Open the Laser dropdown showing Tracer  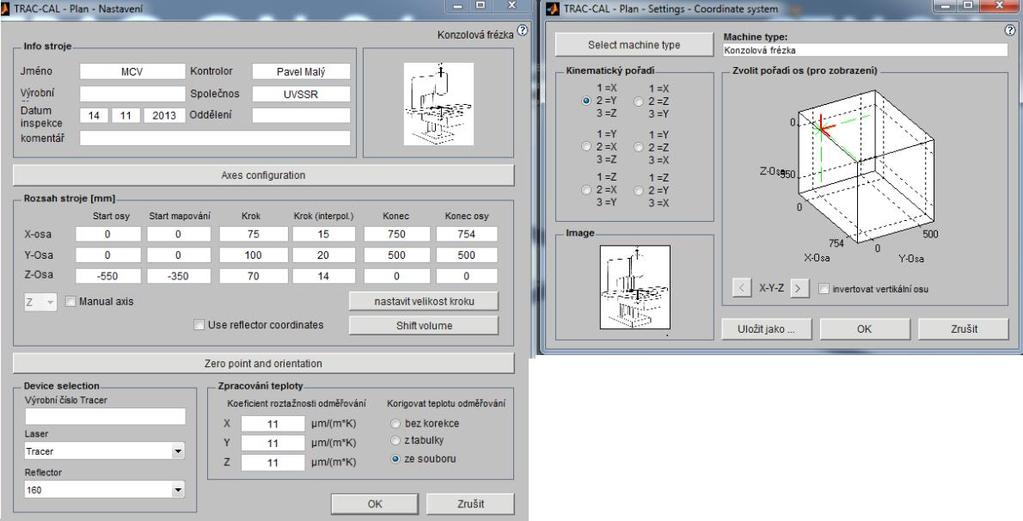(105, 451)
